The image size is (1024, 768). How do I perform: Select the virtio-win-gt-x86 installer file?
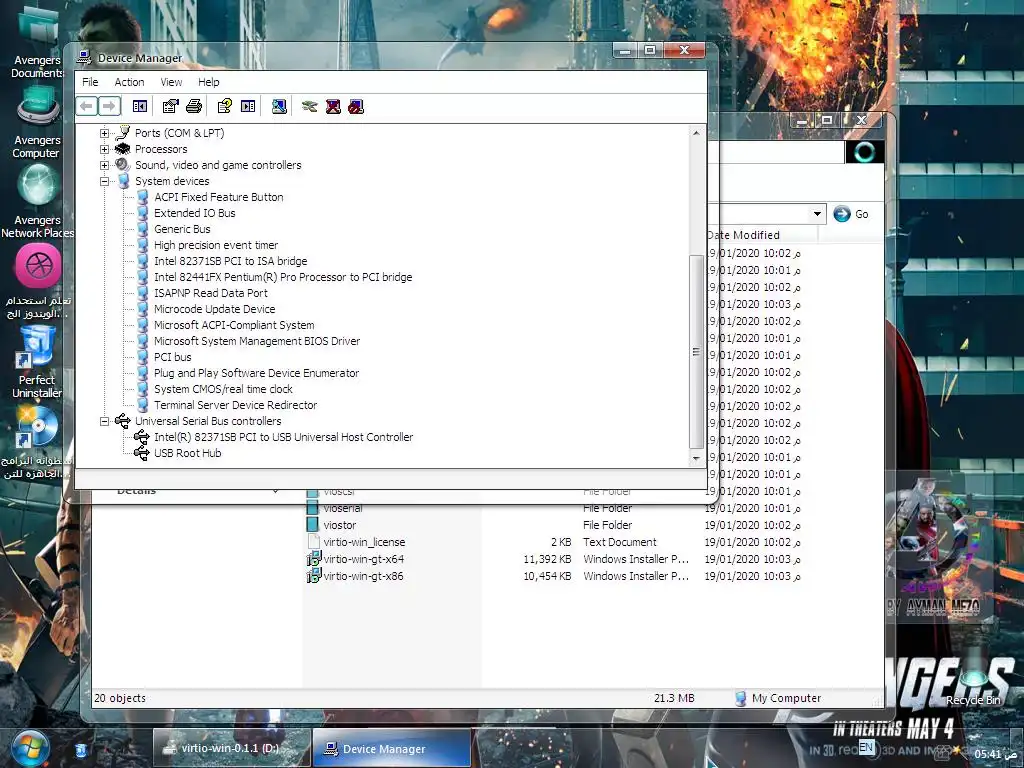click(x=356, y=576)
